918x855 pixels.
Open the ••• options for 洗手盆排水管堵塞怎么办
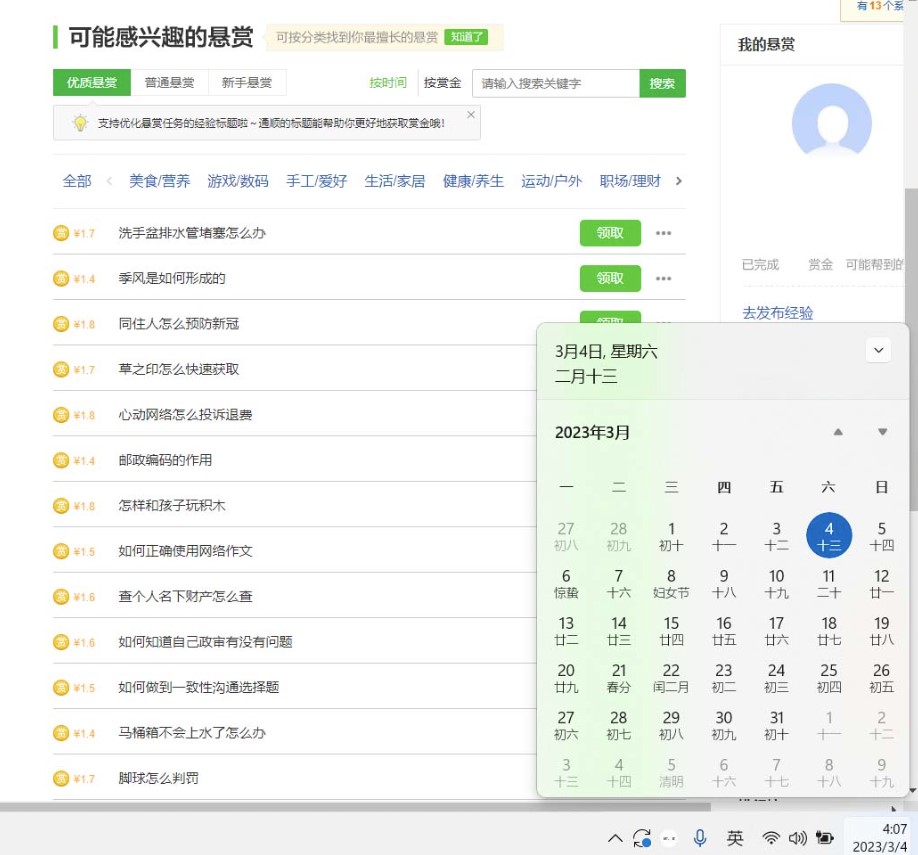(x=661, y=232)
